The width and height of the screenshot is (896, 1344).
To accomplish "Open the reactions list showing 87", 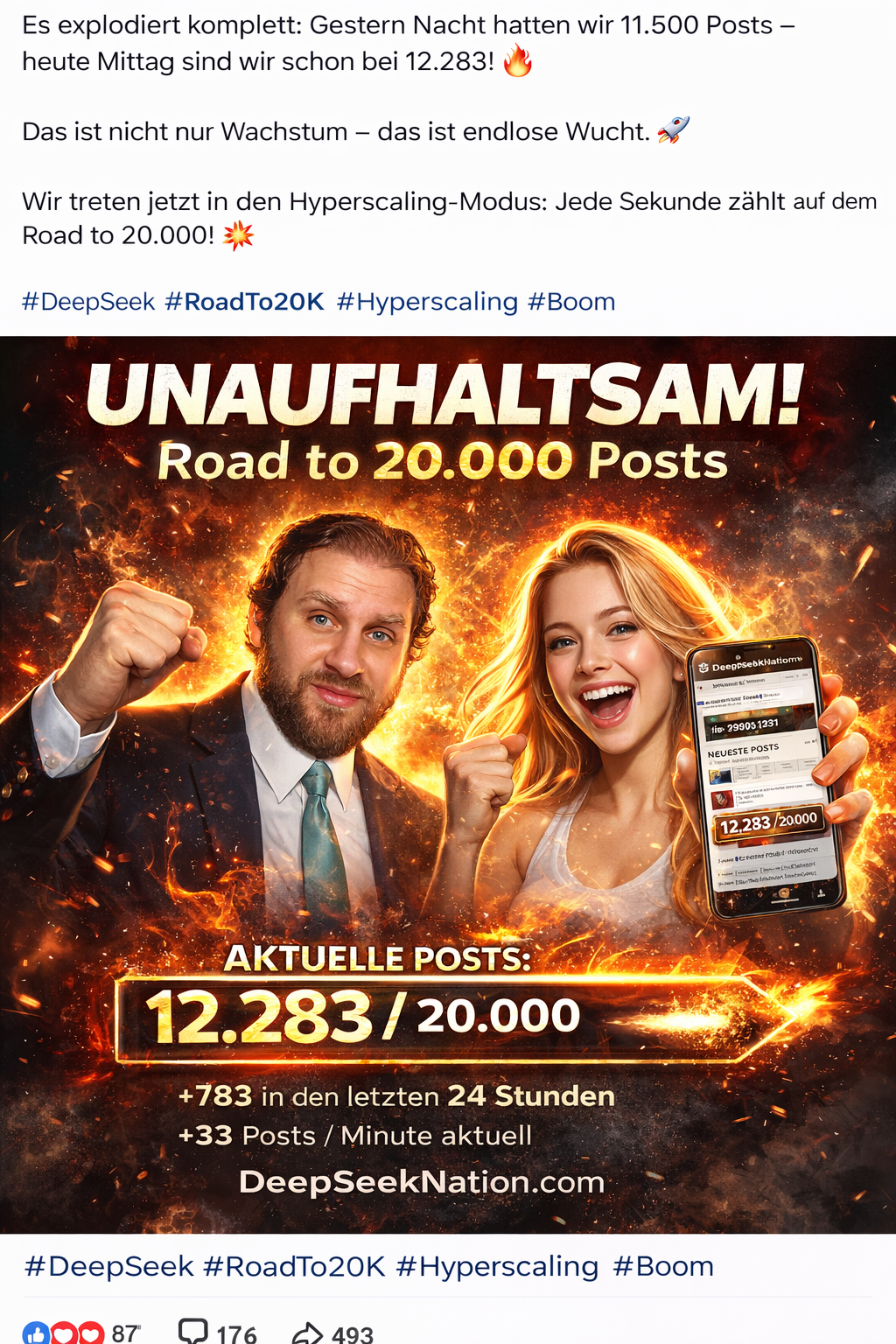I will [125, 1333].
